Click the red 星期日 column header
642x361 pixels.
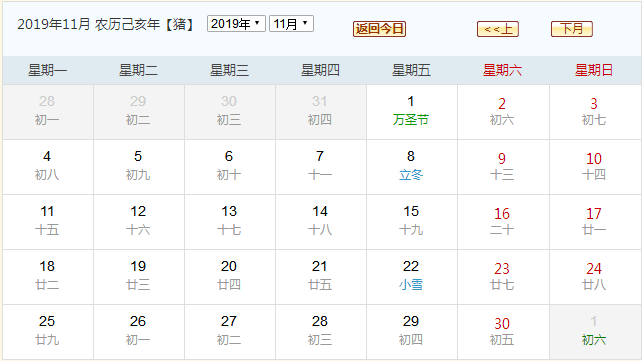coord(594,70)
